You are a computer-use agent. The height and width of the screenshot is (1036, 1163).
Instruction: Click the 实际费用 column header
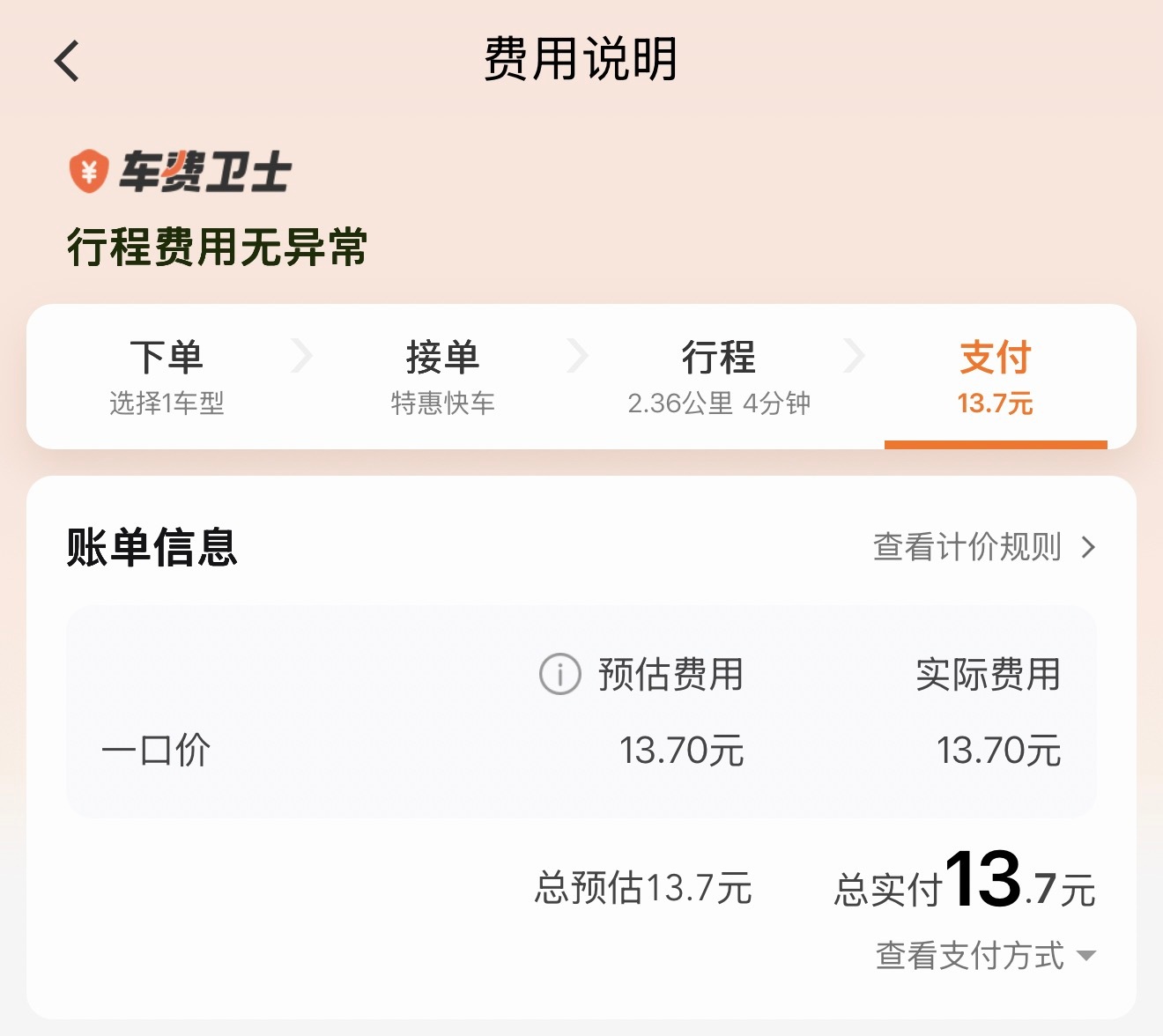coord(989,675)
